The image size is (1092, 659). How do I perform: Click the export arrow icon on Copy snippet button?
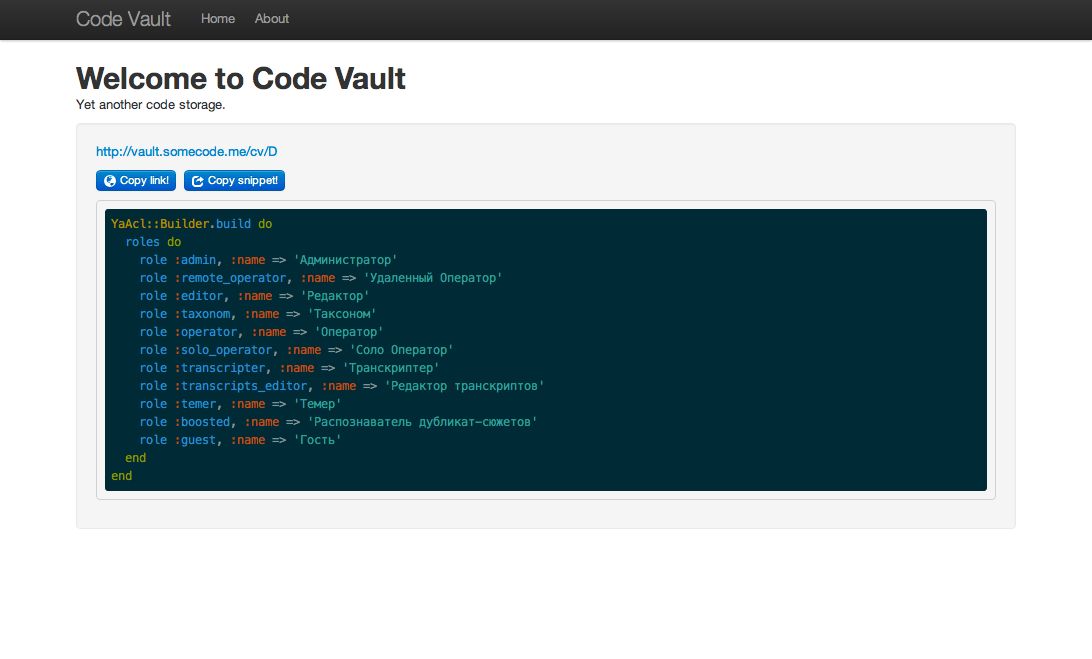pos(197,180)
